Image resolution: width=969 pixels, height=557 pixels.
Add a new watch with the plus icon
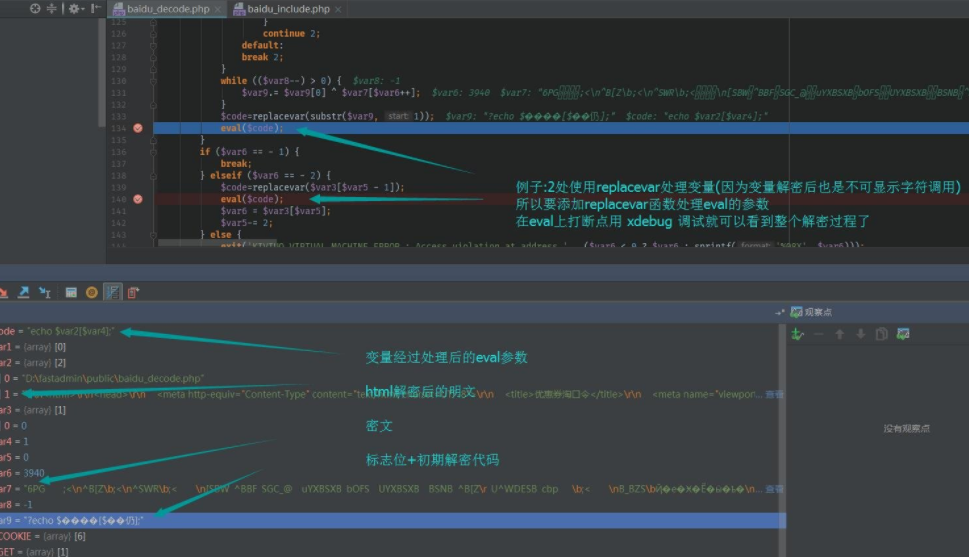pos(797,334)
